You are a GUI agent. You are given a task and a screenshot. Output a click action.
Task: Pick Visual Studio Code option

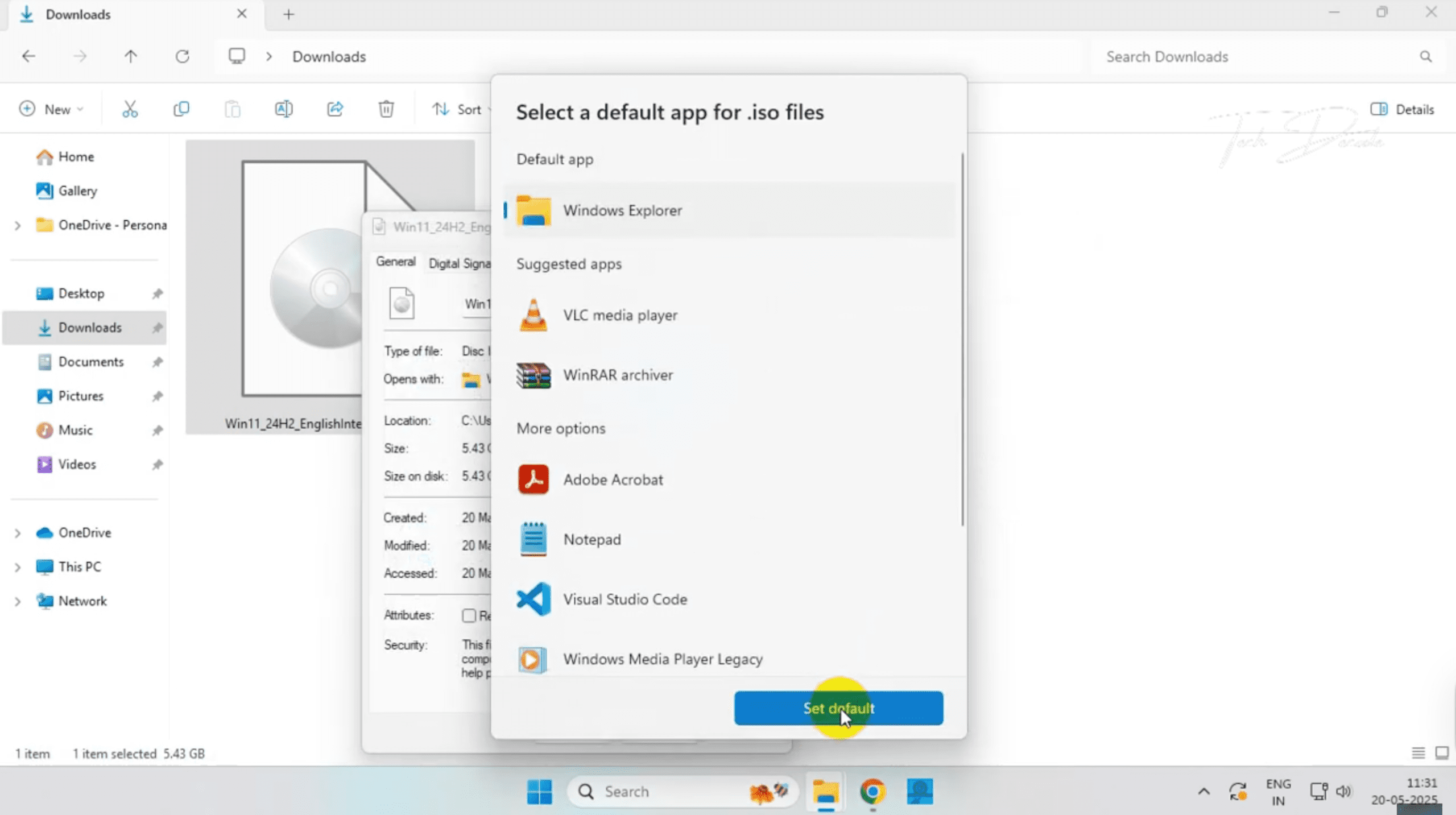click(x=624, y=599)
